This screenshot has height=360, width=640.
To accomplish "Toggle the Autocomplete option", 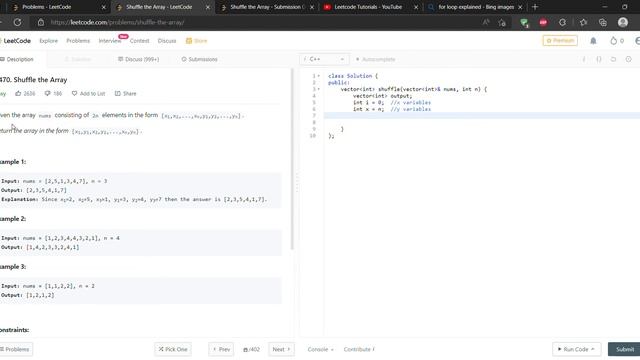I will [376, 59].
